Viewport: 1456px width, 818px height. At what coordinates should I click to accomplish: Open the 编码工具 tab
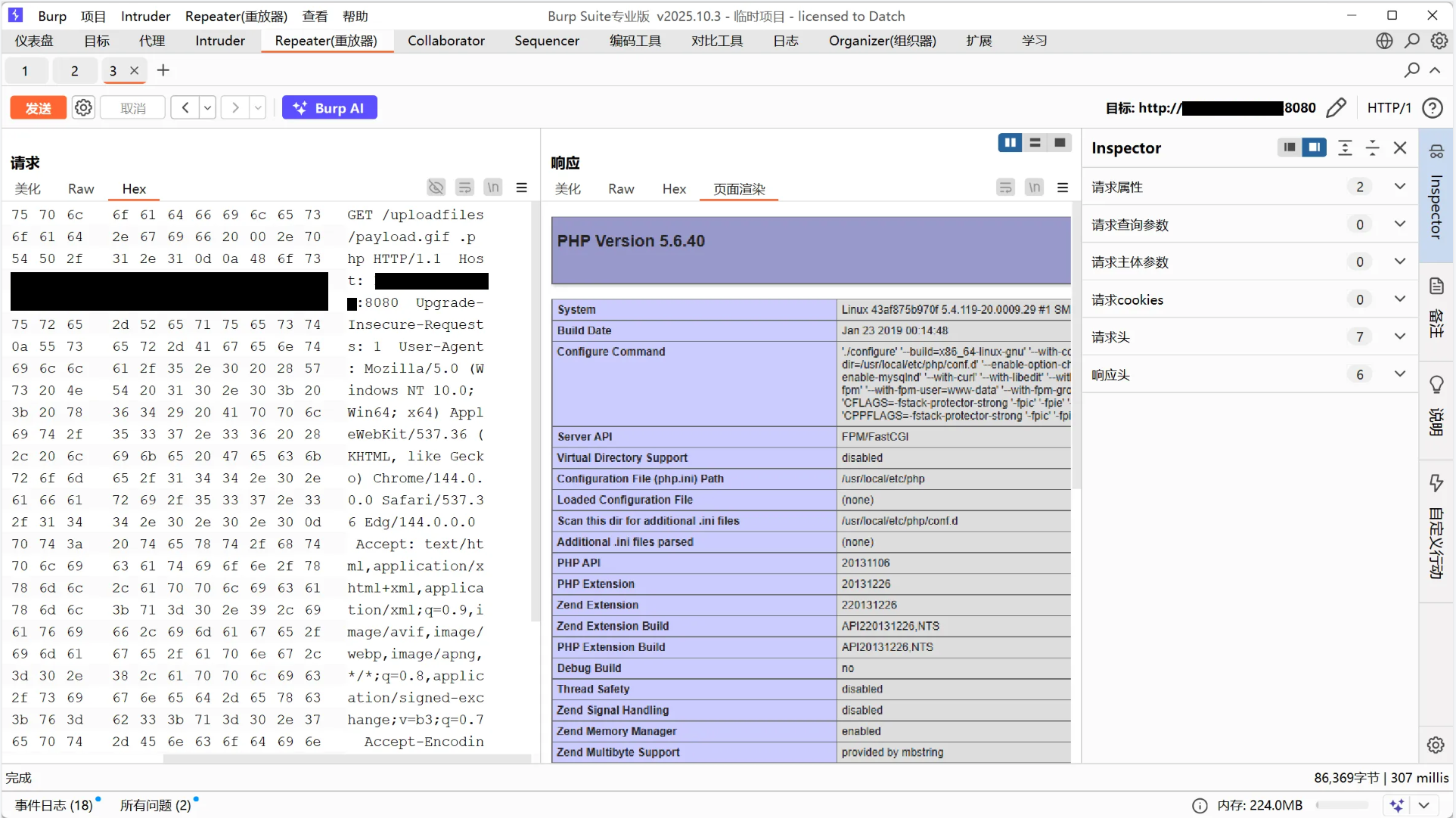click(x=635, y=41)
